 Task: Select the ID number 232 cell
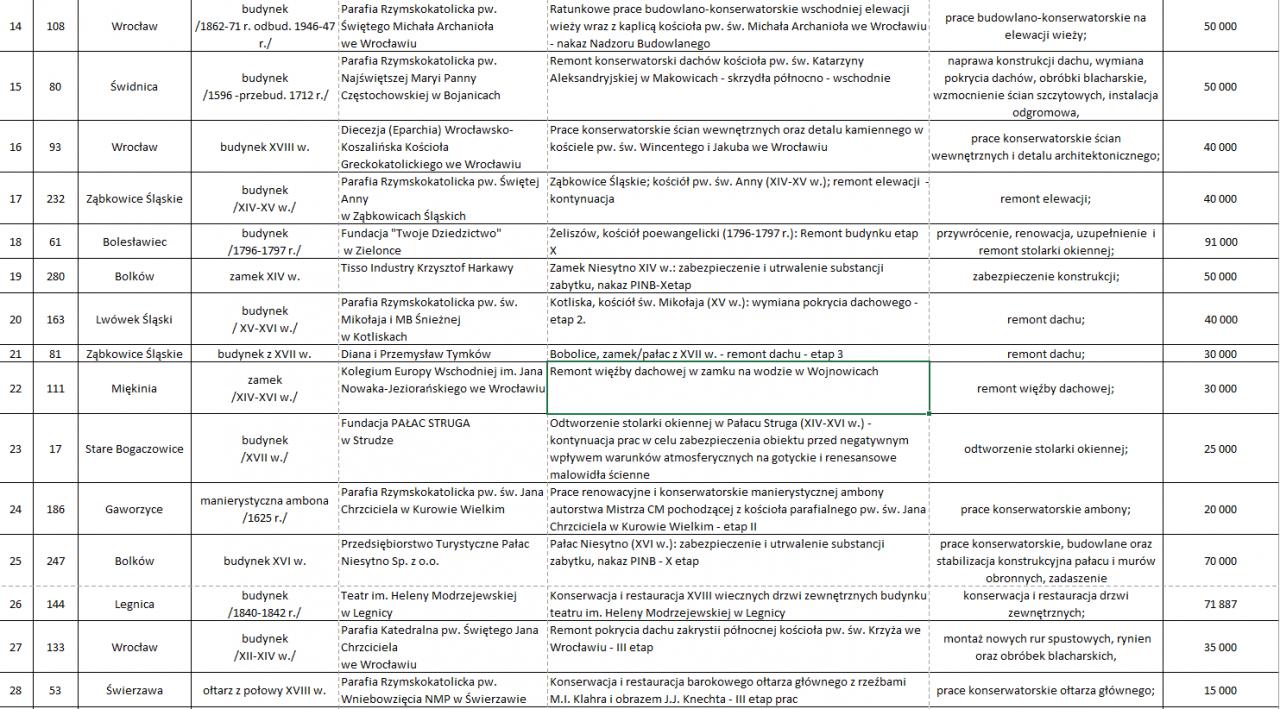pos(55,199)
